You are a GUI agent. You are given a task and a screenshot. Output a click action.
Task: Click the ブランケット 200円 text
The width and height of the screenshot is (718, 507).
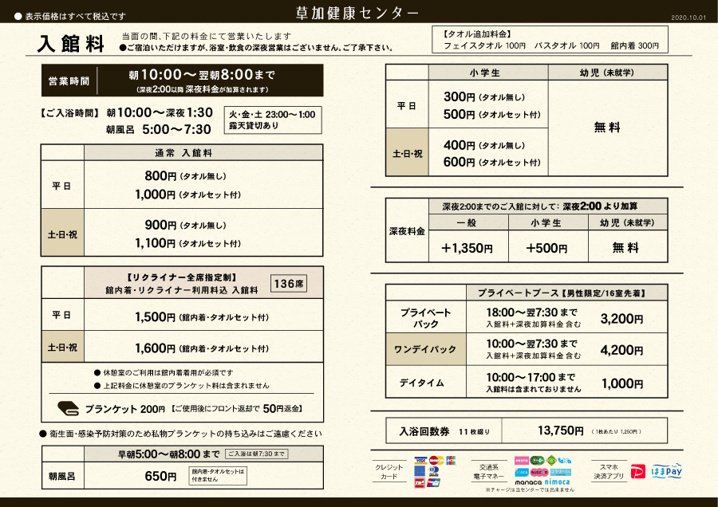pyautogui.click(x=125, y=409)
